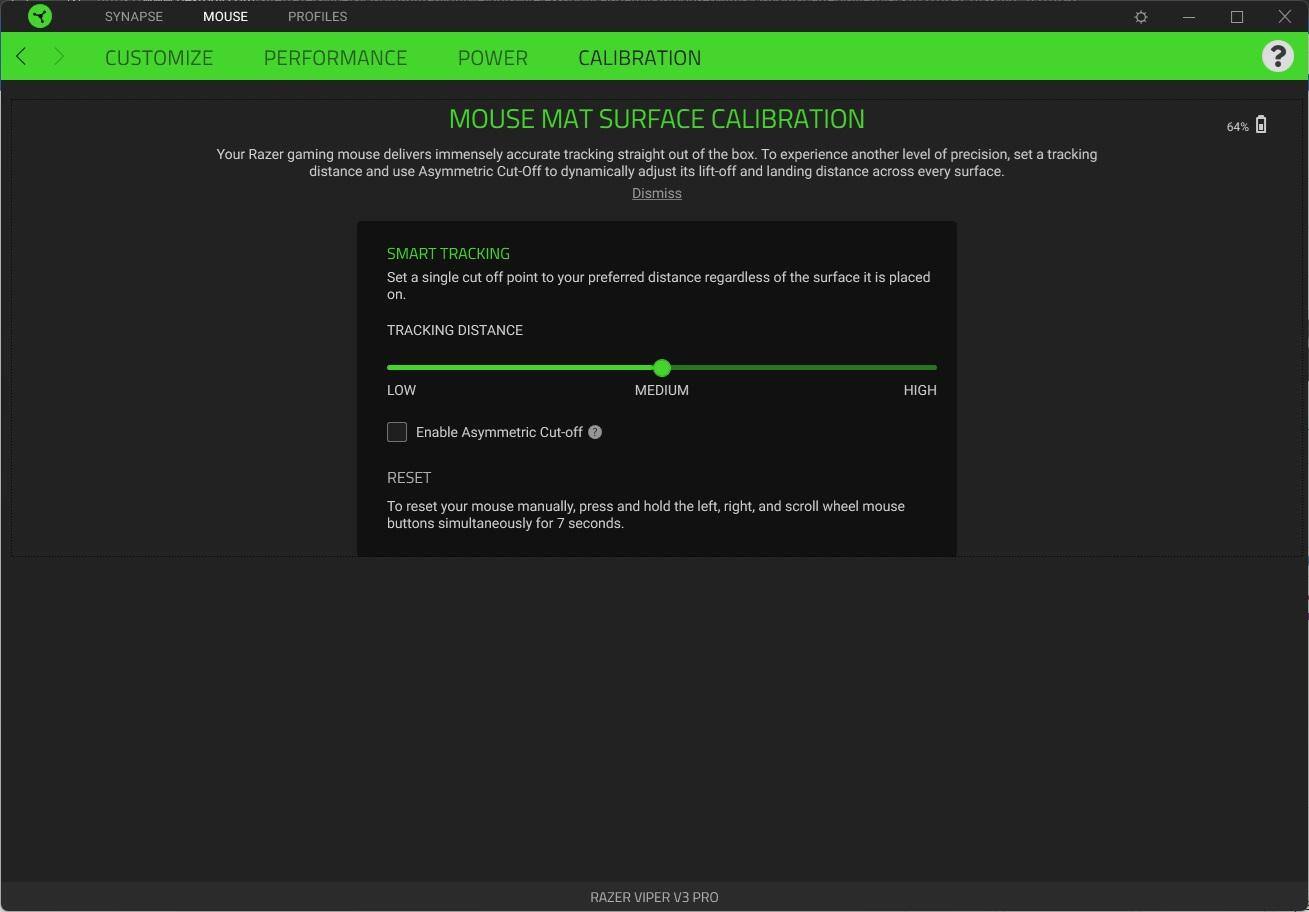Switch to the Synapse tab
1309x912 pixels.
pyautogui.click(x=133, y=17)
